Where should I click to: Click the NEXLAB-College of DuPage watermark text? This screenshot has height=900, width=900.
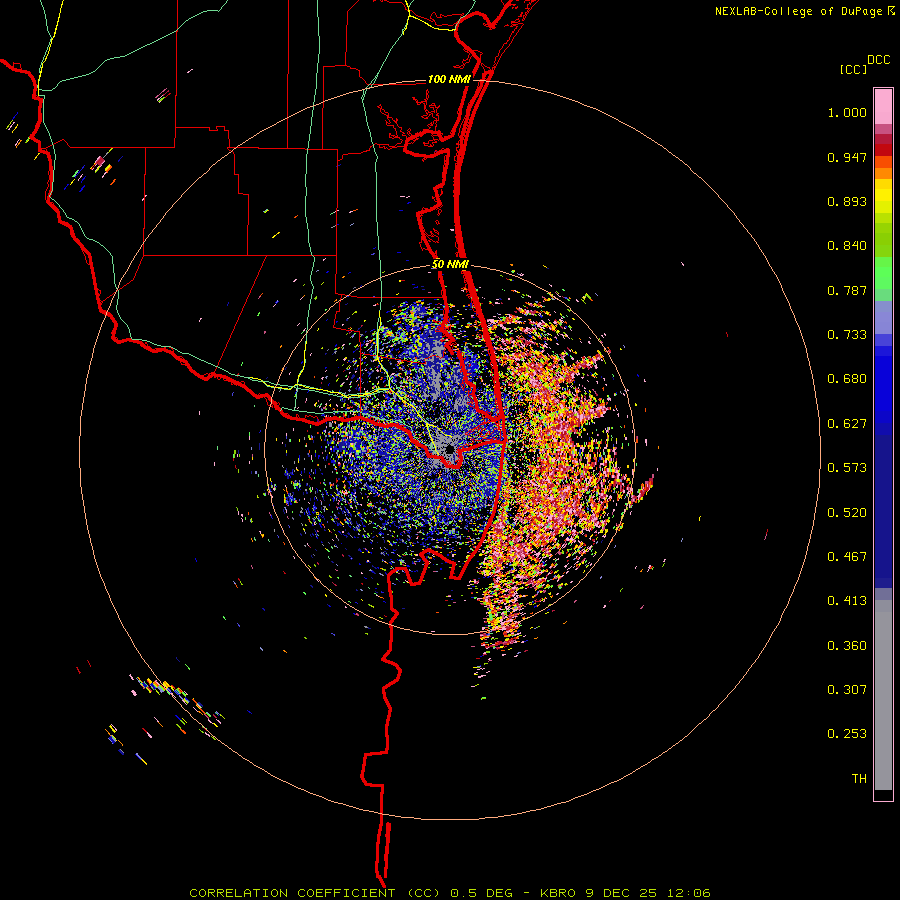[800, 11]
